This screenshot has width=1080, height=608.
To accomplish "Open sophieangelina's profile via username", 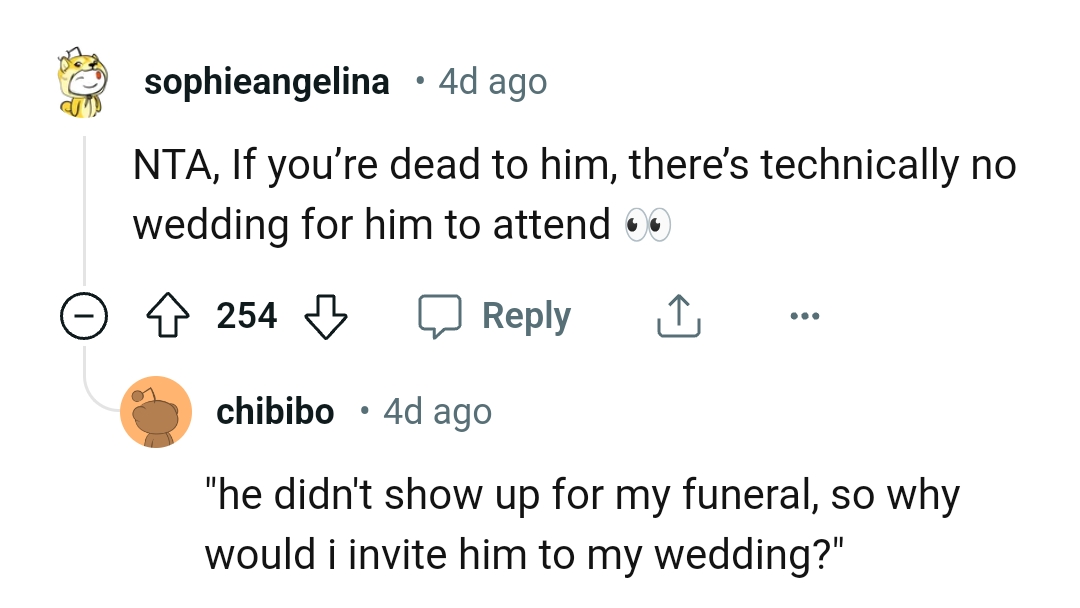I will [x=267, y=81].
